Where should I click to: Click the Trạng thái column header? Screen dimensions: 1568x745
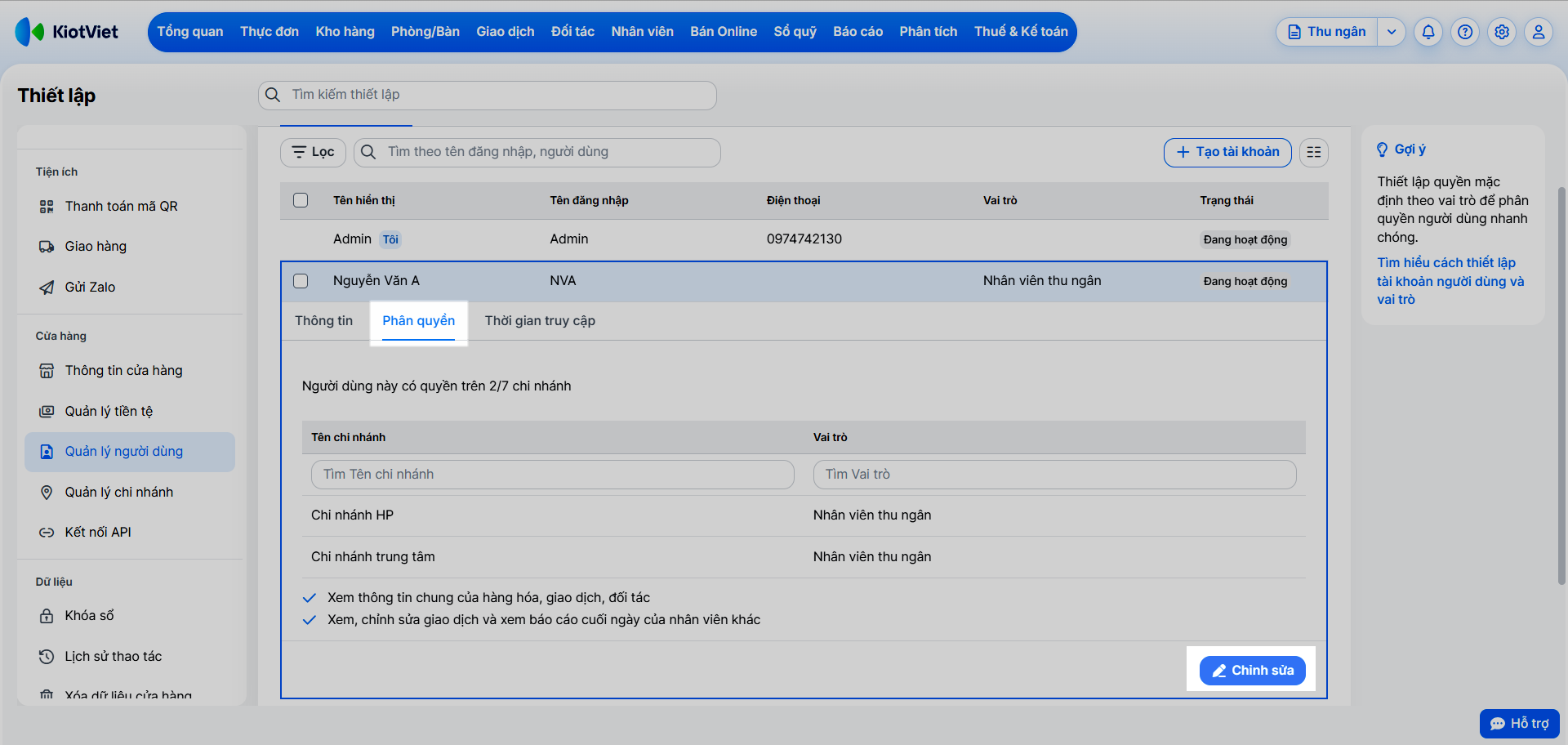(1227, 200)
